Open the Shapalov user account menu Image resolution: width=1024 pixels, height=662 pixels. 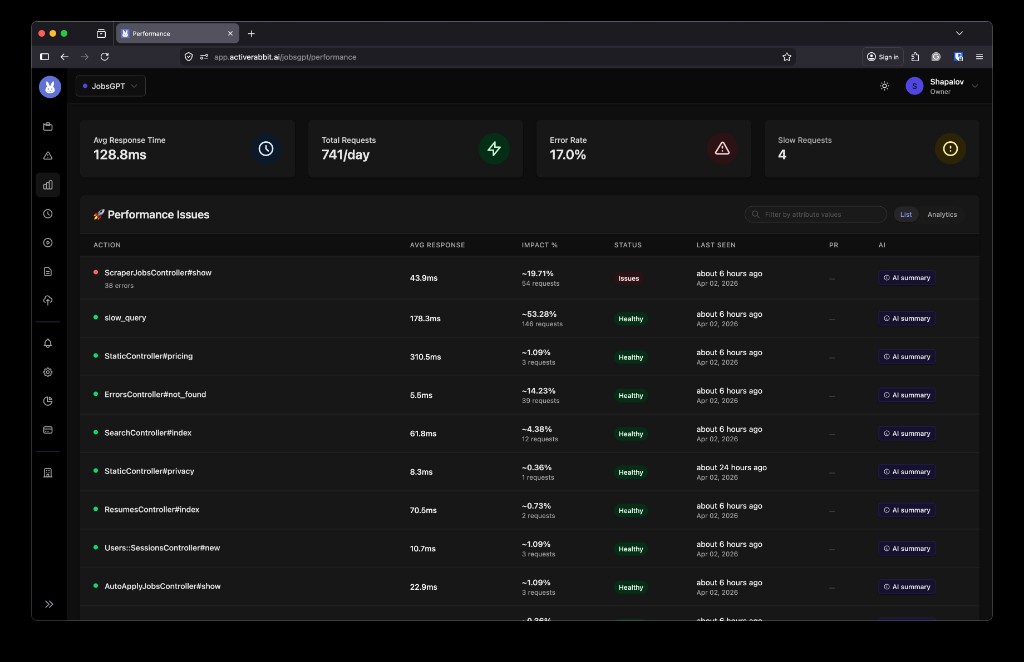pos(942,86)
